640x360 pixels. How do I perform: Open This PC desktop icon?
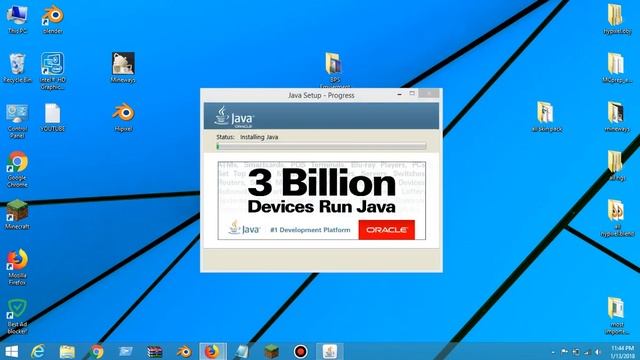coord(17,19)
